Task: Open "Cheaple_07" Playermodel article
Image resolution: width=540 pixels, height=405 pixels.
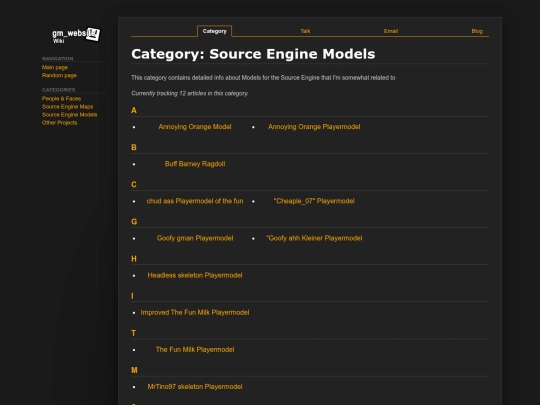Action: pos(314,201)
